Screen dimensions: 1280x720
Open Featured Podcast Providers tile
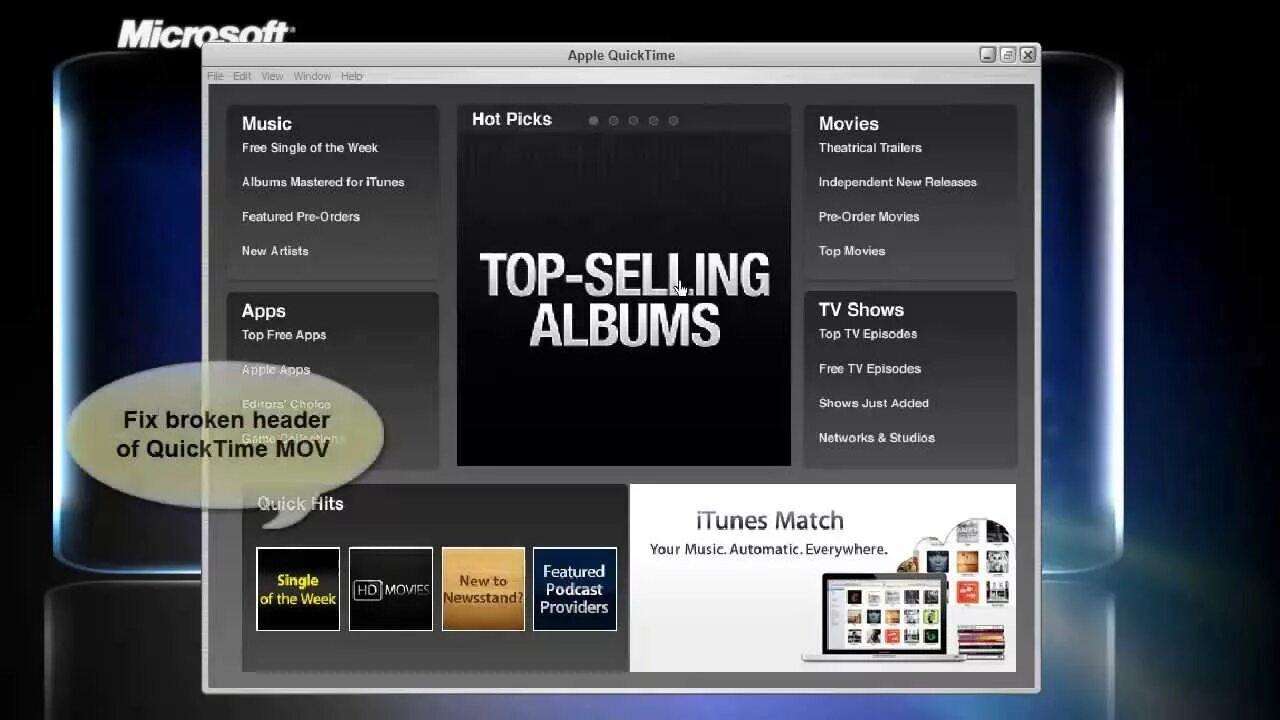(575, 589)
